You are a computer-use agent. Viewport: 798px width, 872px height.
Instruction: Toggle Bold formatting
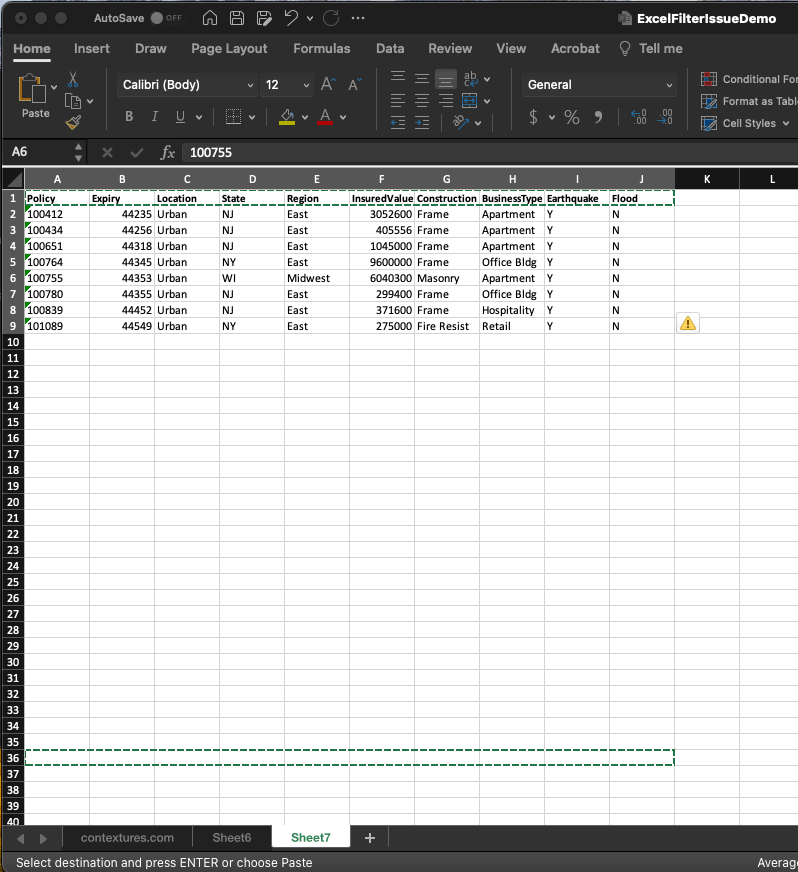click(x=129, y=117)
